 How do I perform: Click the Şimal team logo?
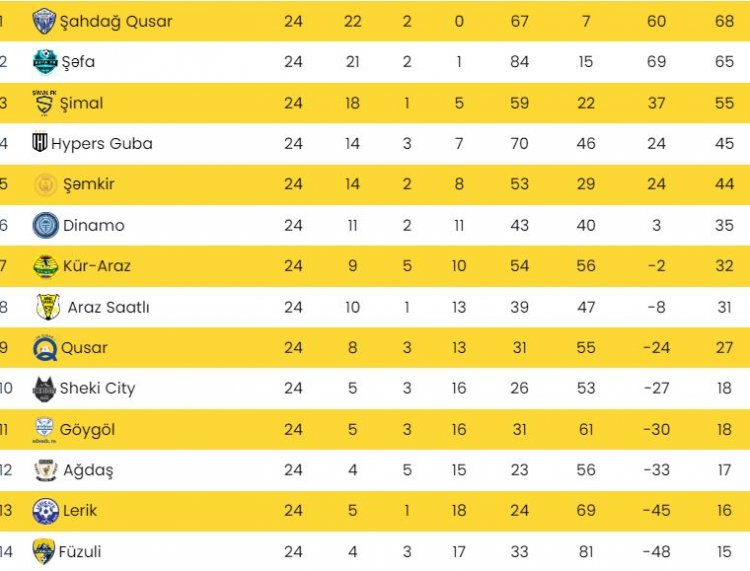(x=44, y=102)
